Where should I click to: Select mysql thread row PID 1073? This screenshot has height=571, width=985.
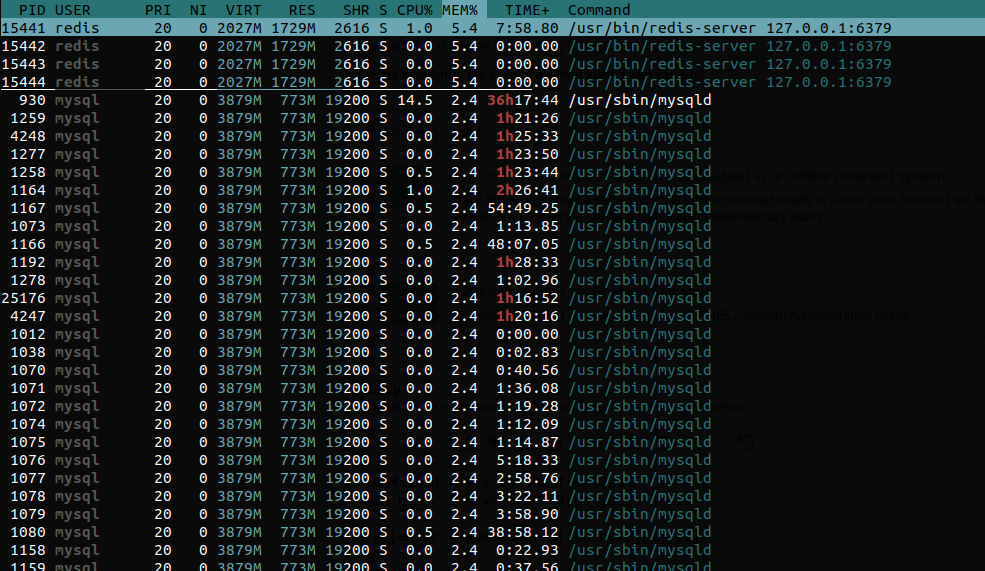tap(492, 226)
